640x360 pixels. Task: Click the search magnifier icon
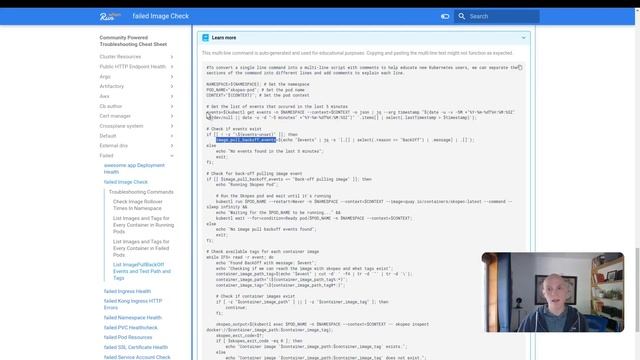pyautogui.click(x=462, y=16)
